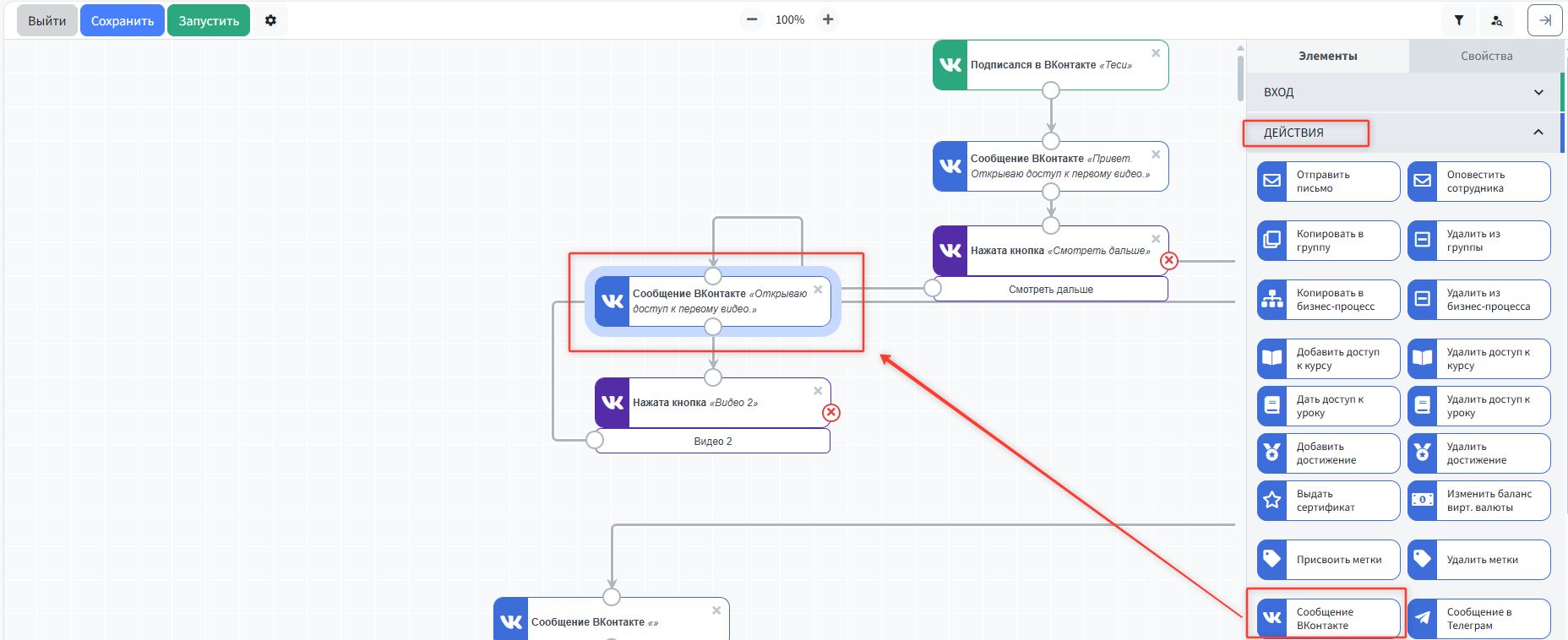
Task: Click the settings gear icon in toolbar
Action: click(270, 20)
